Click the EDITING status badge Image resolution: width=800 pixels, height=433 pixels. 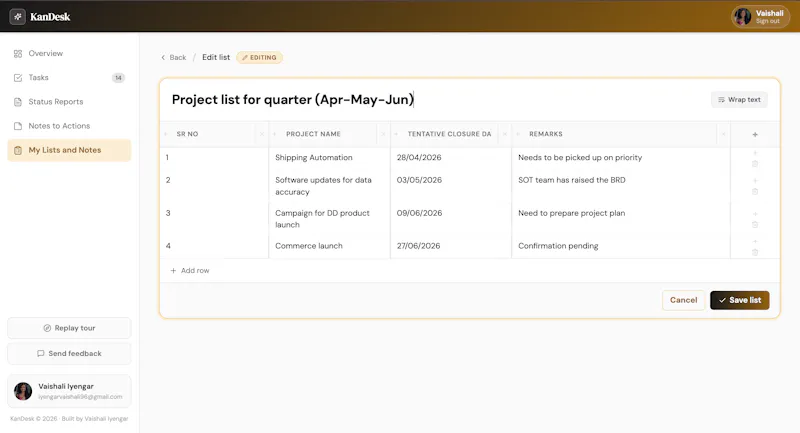[259, 58]
